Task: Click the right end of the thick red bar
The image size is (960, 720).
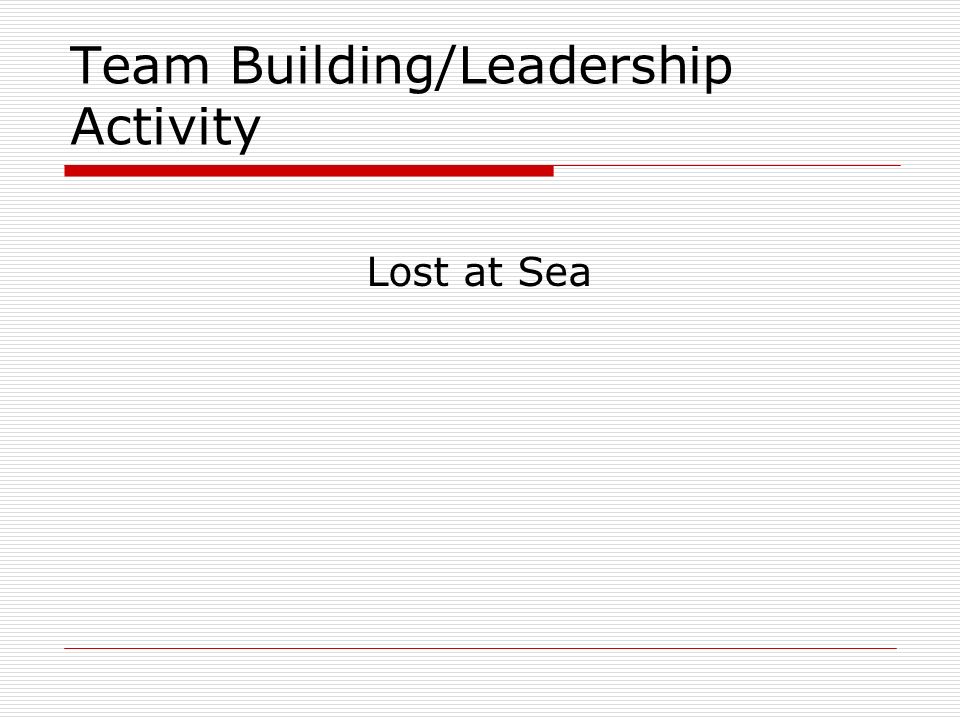Action: coord(549,171)
